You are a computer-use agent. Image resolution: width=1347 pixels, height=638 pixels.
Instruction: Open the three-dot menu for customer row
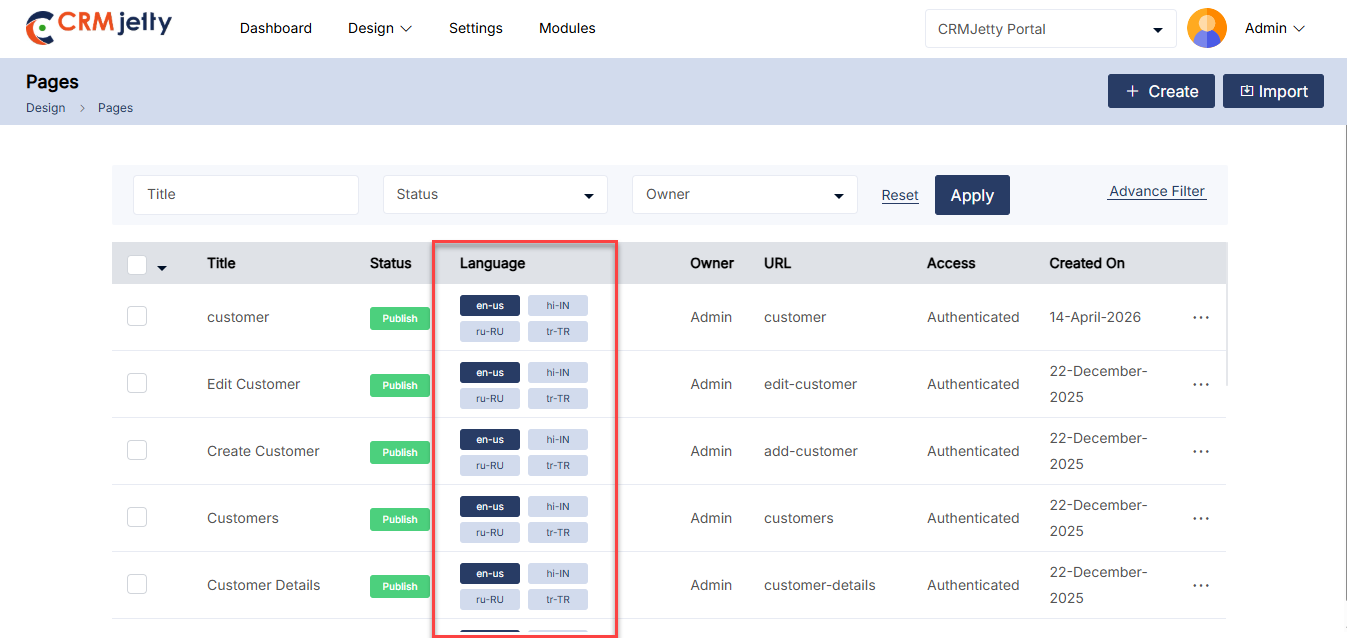tap(1200, 317)
